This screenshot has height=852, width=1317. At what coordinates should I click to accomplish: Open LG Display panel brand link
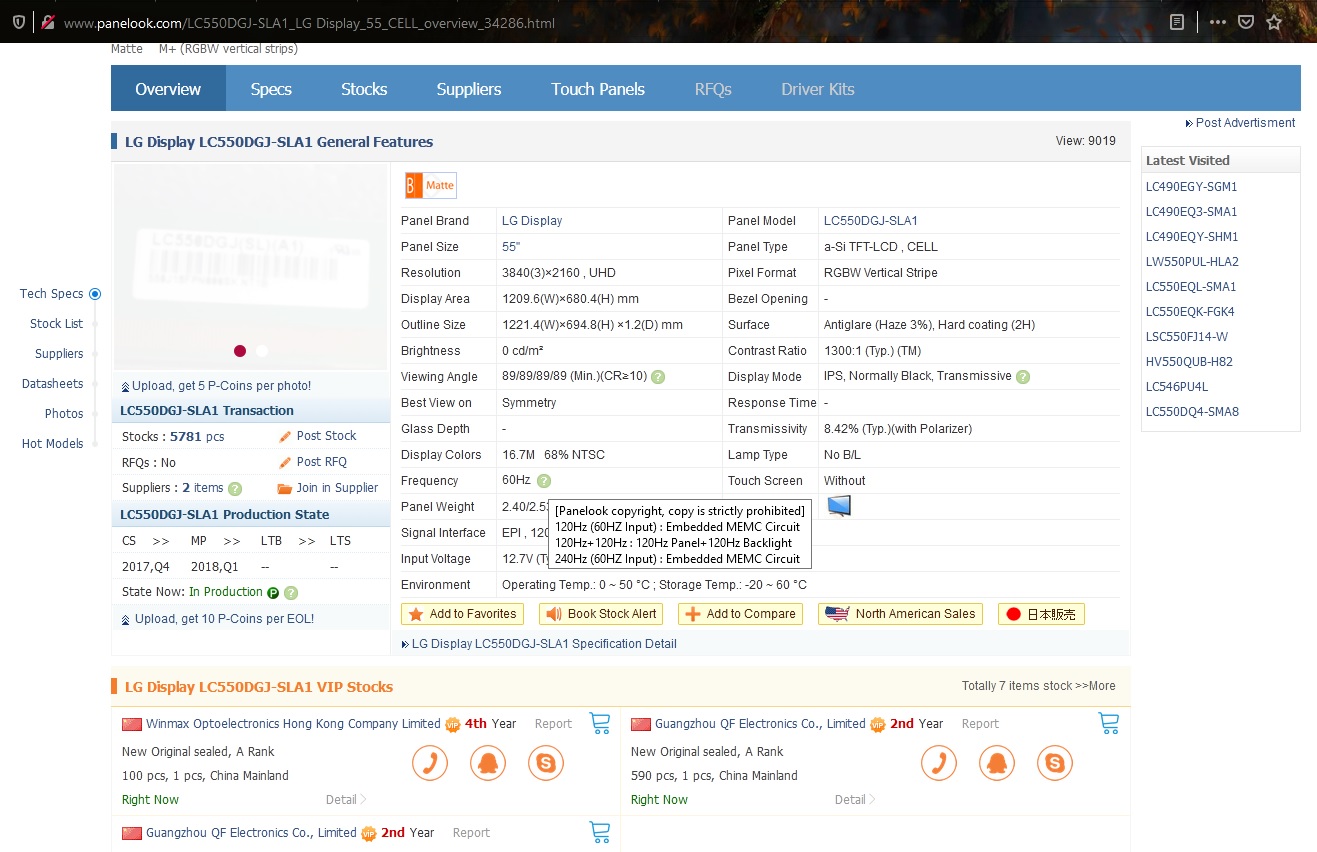532,221
